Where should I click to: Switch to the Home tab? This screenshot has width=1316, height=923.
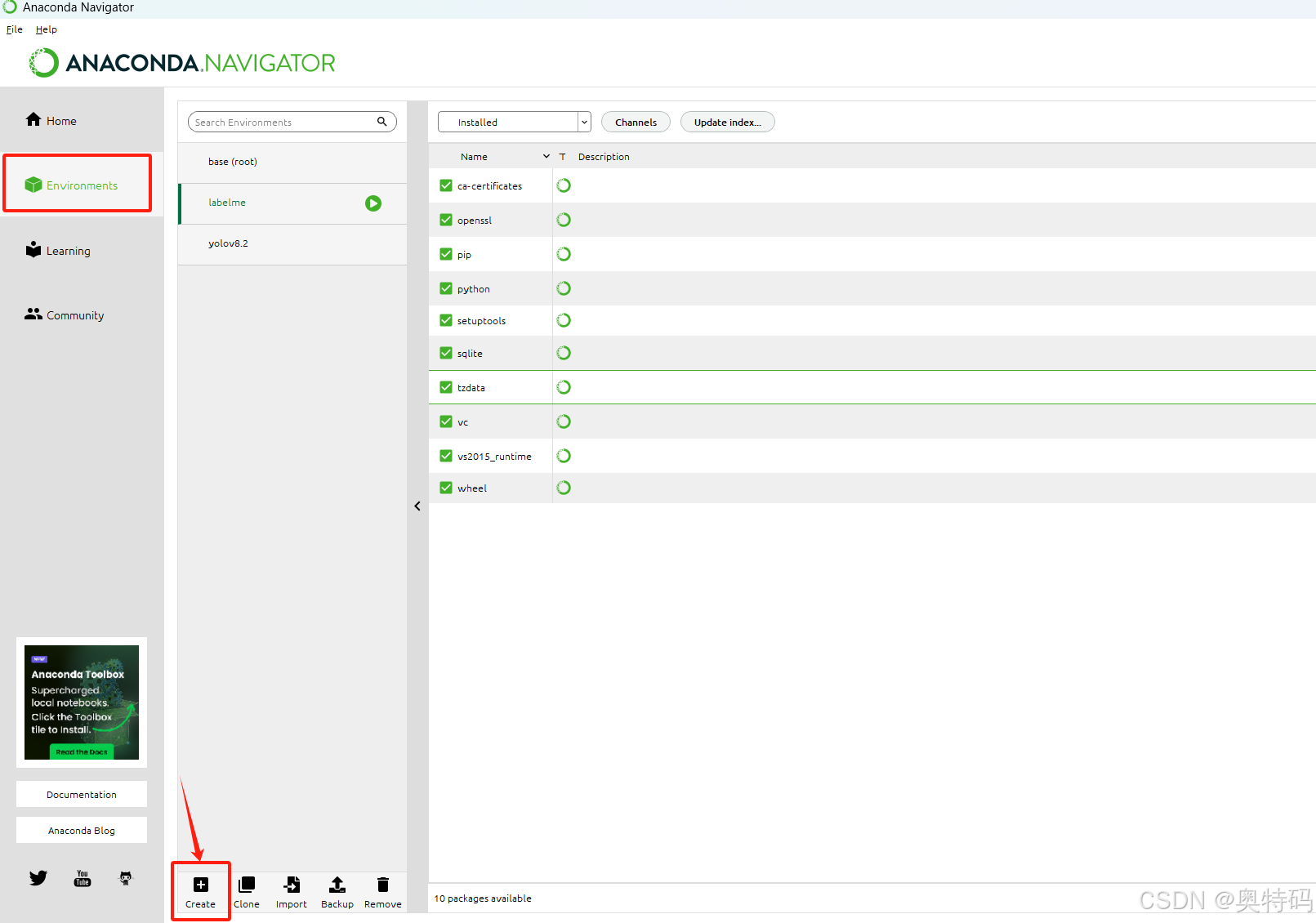82,120
